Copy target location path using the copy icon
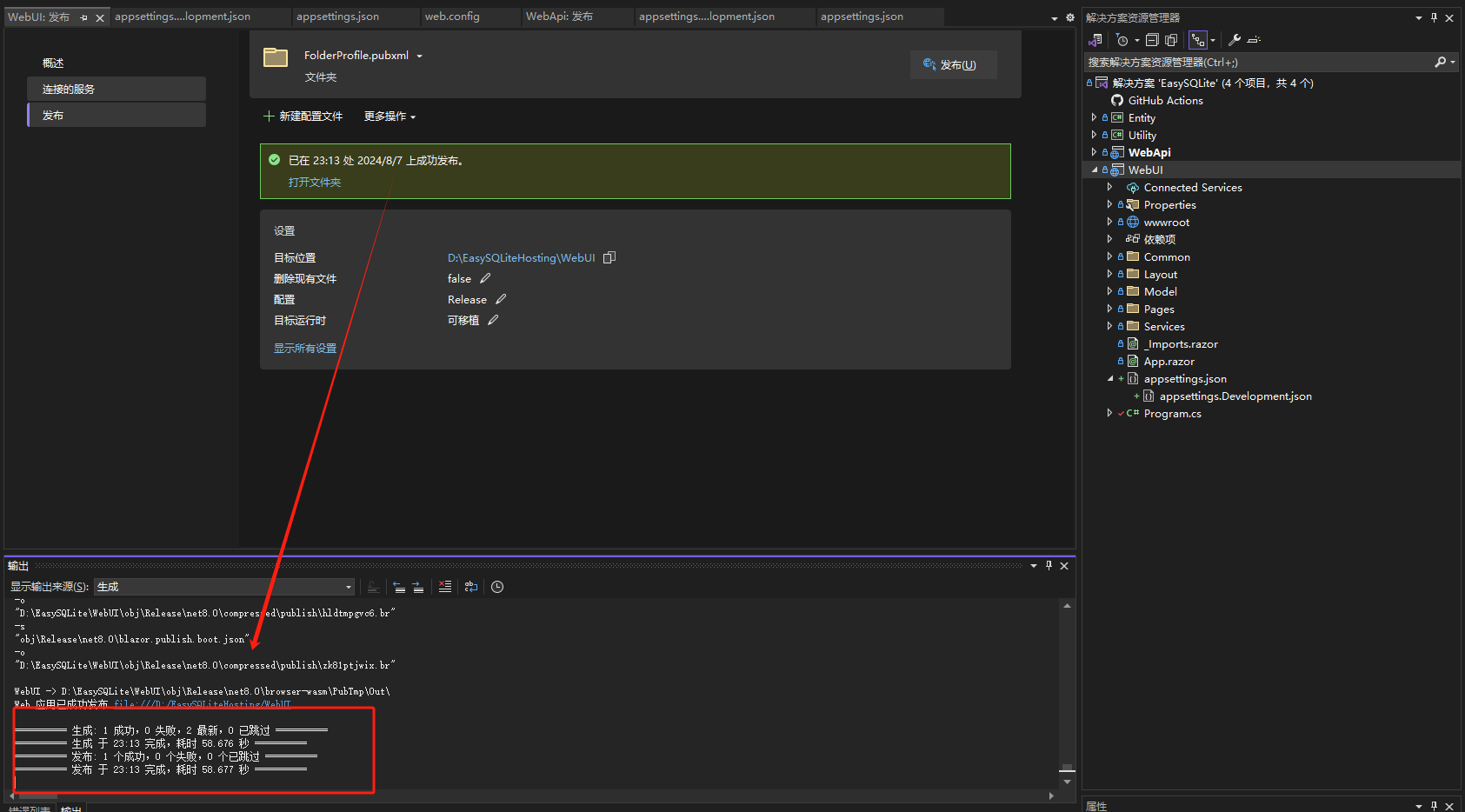Image resolution: width=1465 pixels, height=812 pixels. 609,257
